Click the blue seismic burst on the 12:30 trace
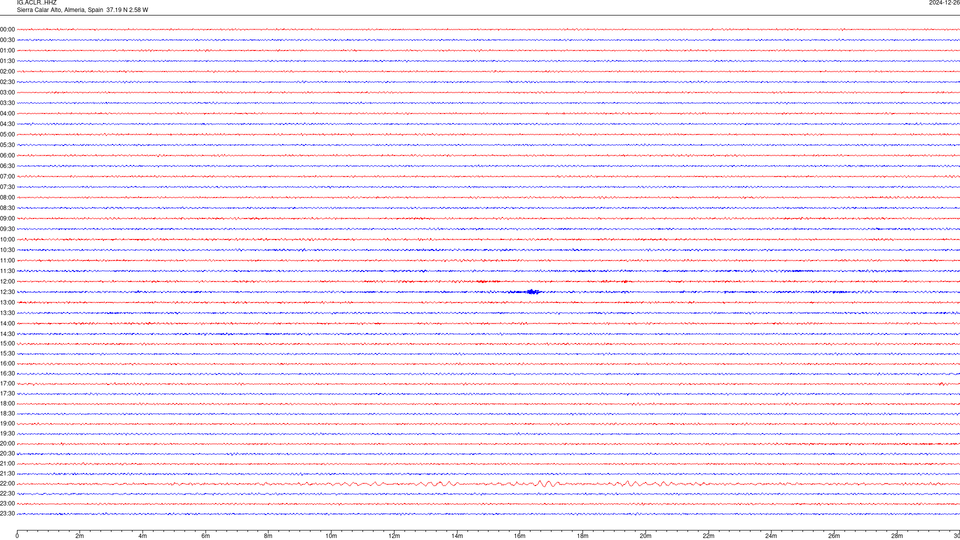Image resolution: width=960 pixels, height=540 pixels. click(x=531, y=292)
